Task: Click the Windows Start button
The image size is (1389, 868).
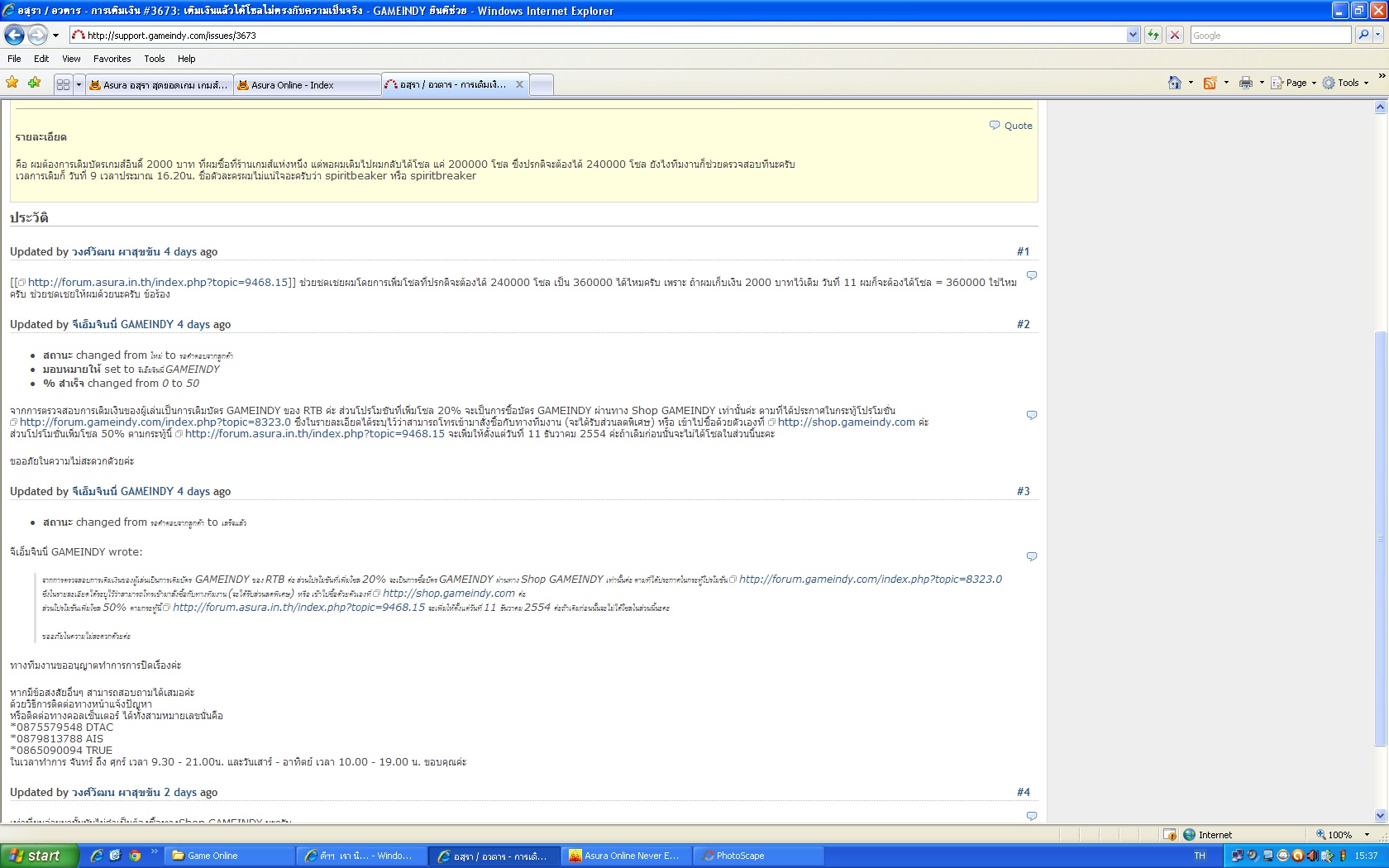Action: [x=39, y=856]
